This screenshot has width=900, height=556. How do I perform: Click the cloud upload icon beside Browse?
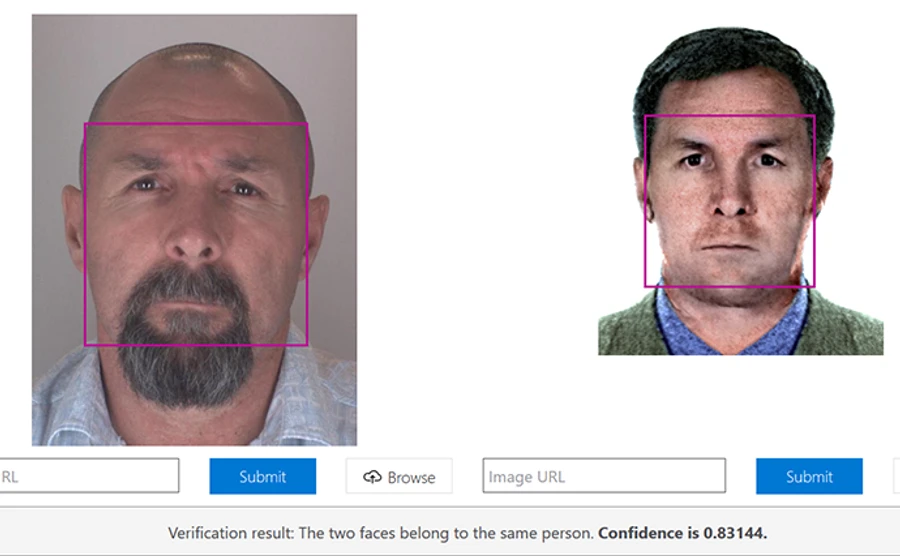[x=372, y=477]
